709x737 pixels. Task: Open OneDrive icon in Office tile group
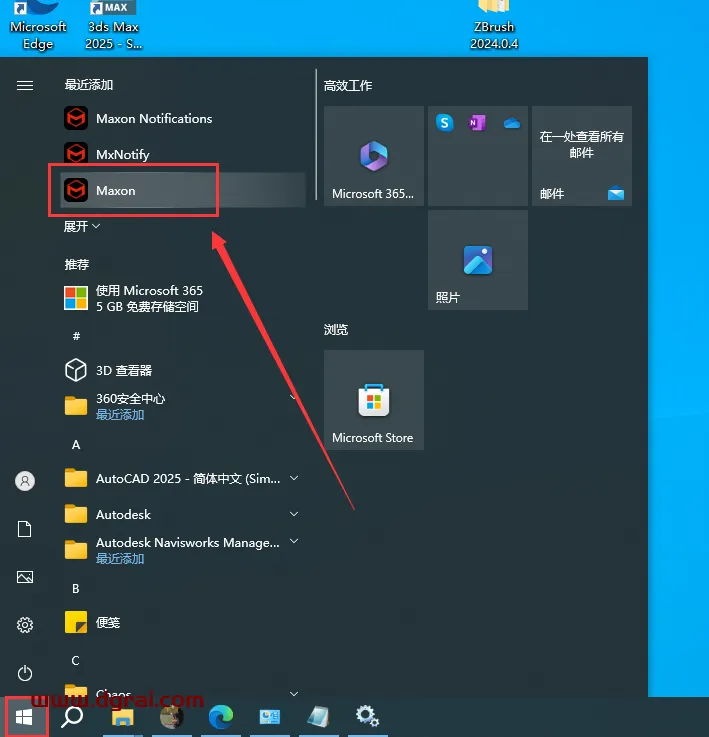(x=512, y=123)
